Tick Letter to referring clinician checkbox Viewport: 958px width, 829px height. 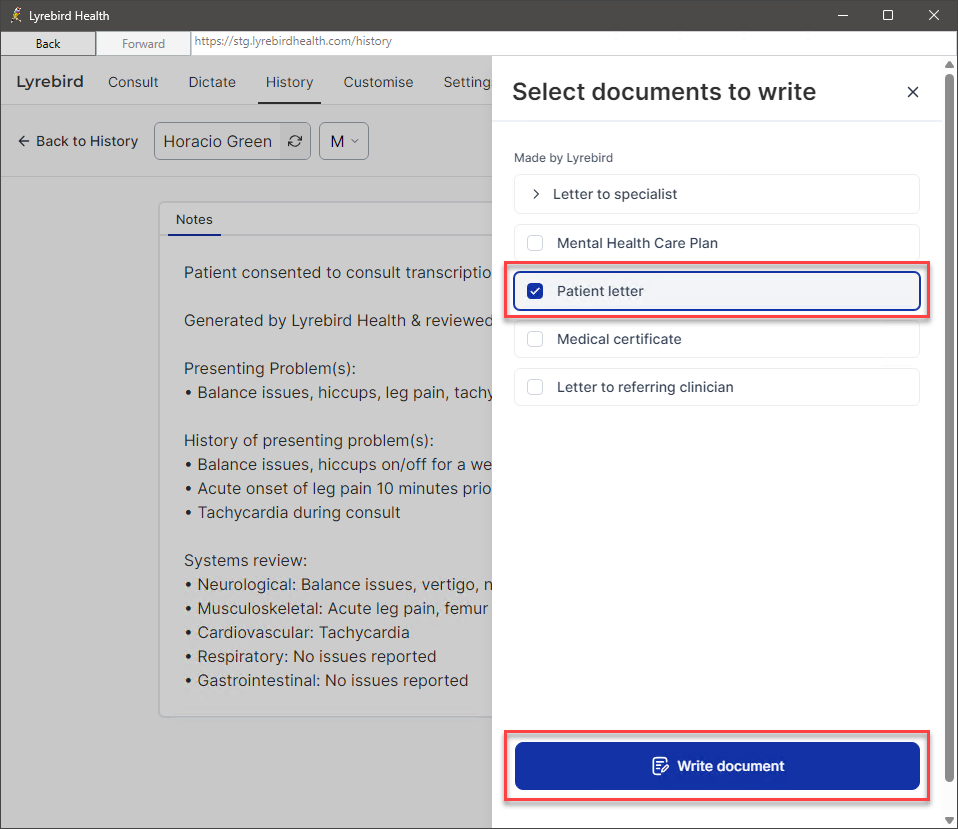pyautogui.click(x=535, y=387)
